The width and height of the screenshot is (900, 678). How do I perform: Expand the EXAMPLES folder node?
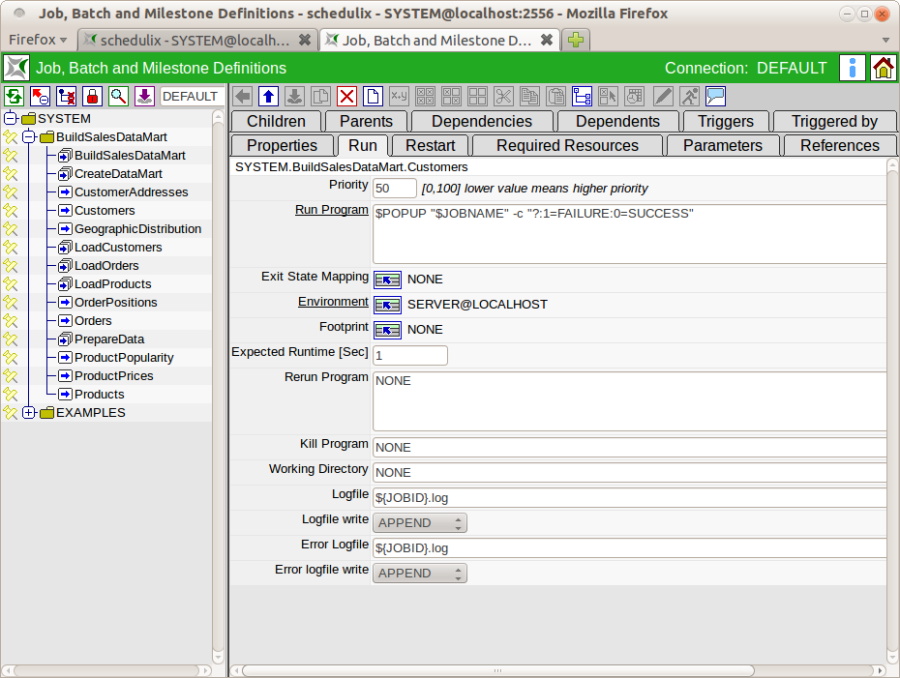29,412
